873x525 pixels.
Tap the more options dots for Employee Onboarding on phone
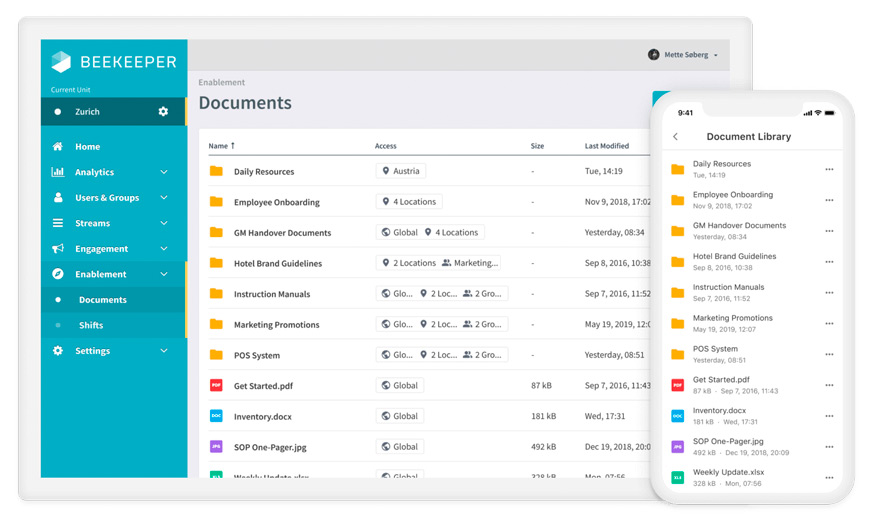[829, 200]
